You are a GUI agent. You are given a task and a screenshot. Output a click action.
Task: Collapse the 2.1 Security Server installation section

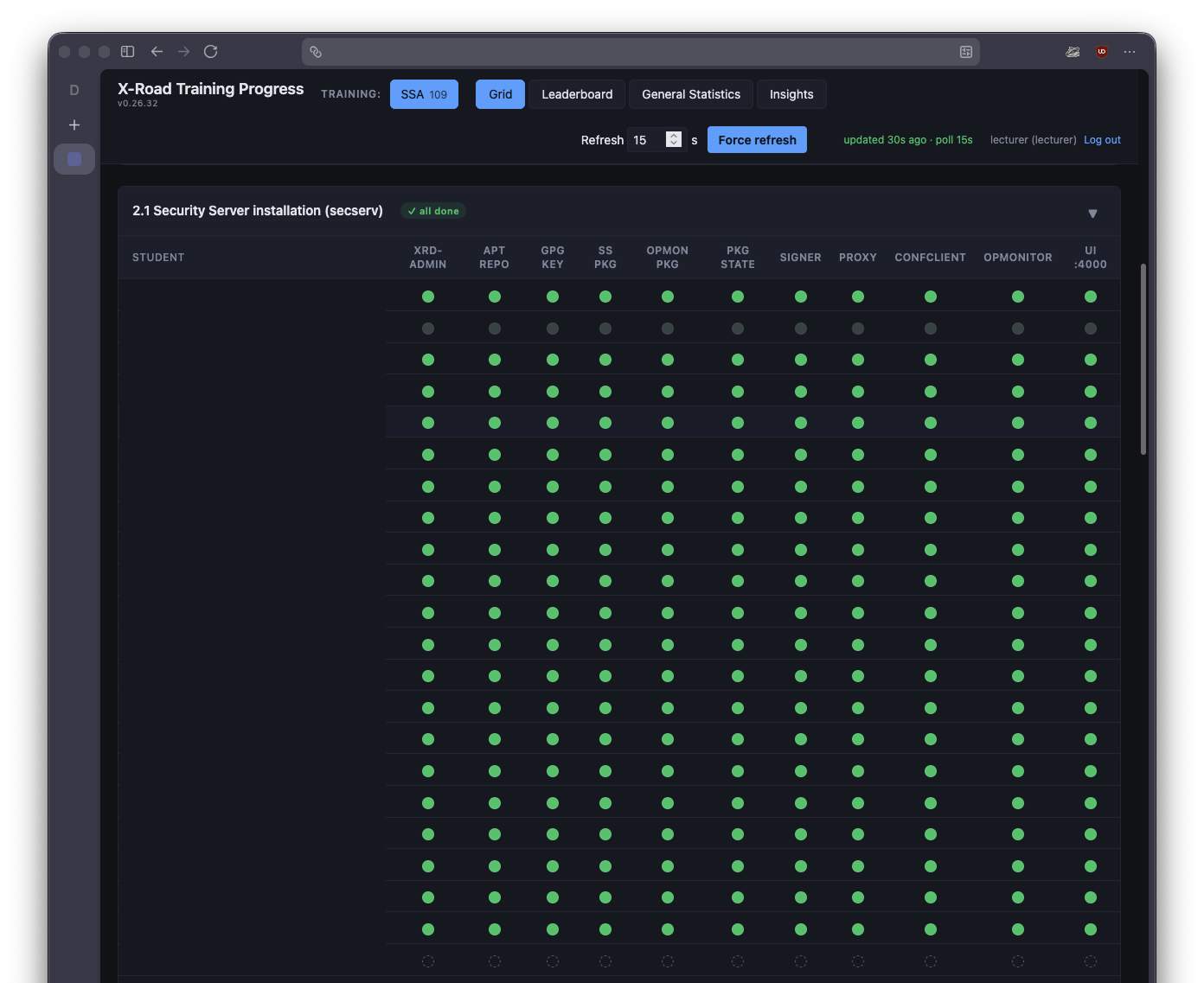point(1092,214)
